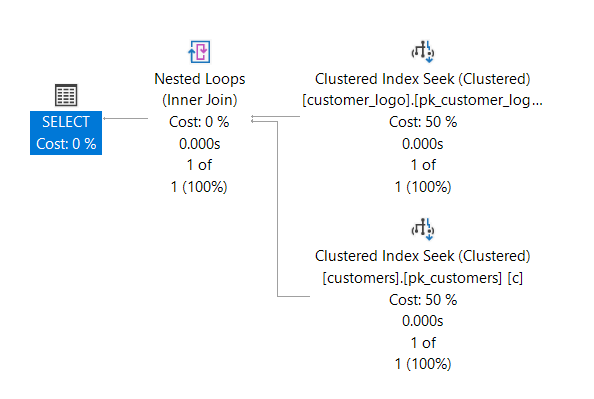
Task: Click the customers Clustered Index Seek icon
Action: 423,229
